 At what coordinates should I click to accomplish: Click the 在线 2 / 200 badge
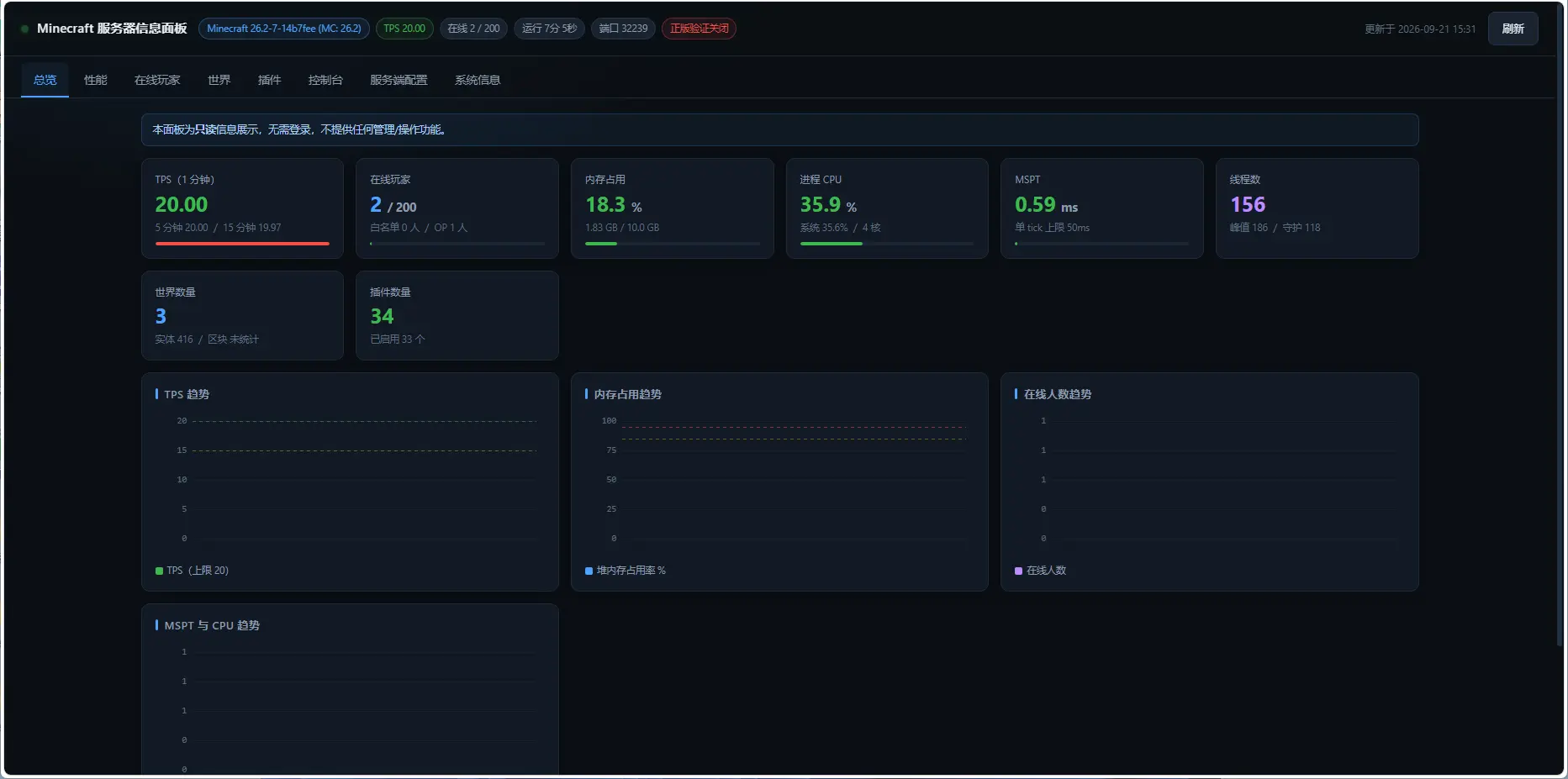pos(473,29)
